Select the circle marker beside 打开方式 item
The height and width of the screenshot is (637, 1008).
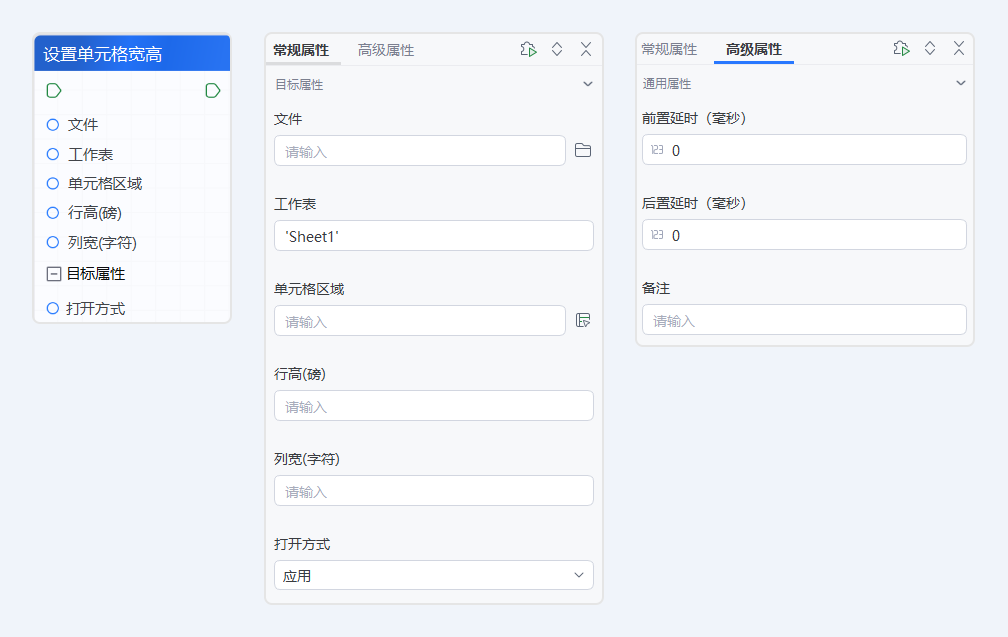click(x=52, y=308)
